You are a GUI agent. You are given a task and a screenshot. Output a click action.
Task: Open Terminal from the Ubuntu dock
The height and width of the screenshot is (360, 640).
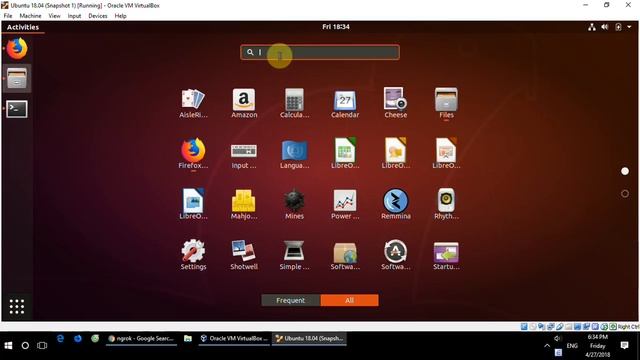[17, 109]
